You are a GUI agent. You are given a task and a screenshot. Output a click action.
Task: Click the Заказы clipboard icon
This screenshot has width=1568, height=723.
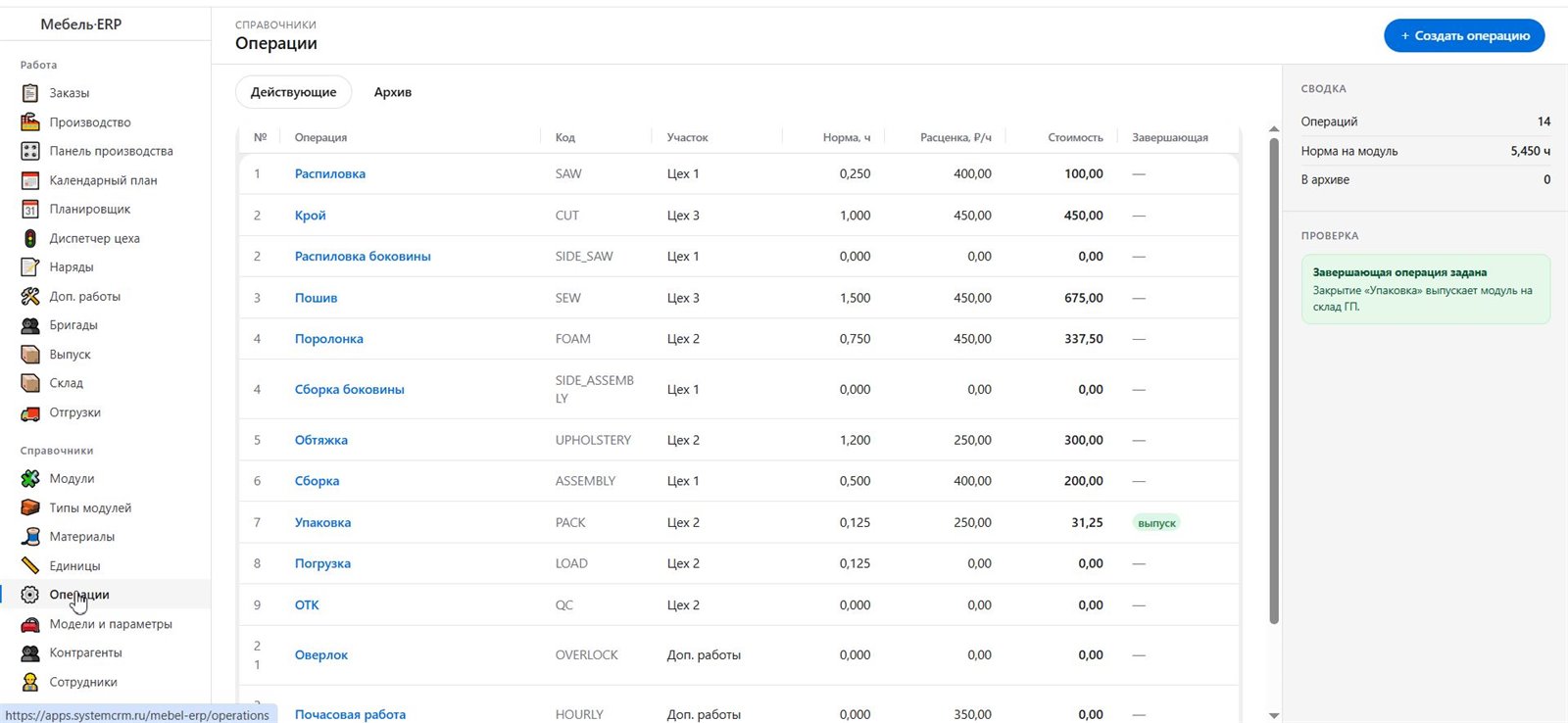point(30,93)
